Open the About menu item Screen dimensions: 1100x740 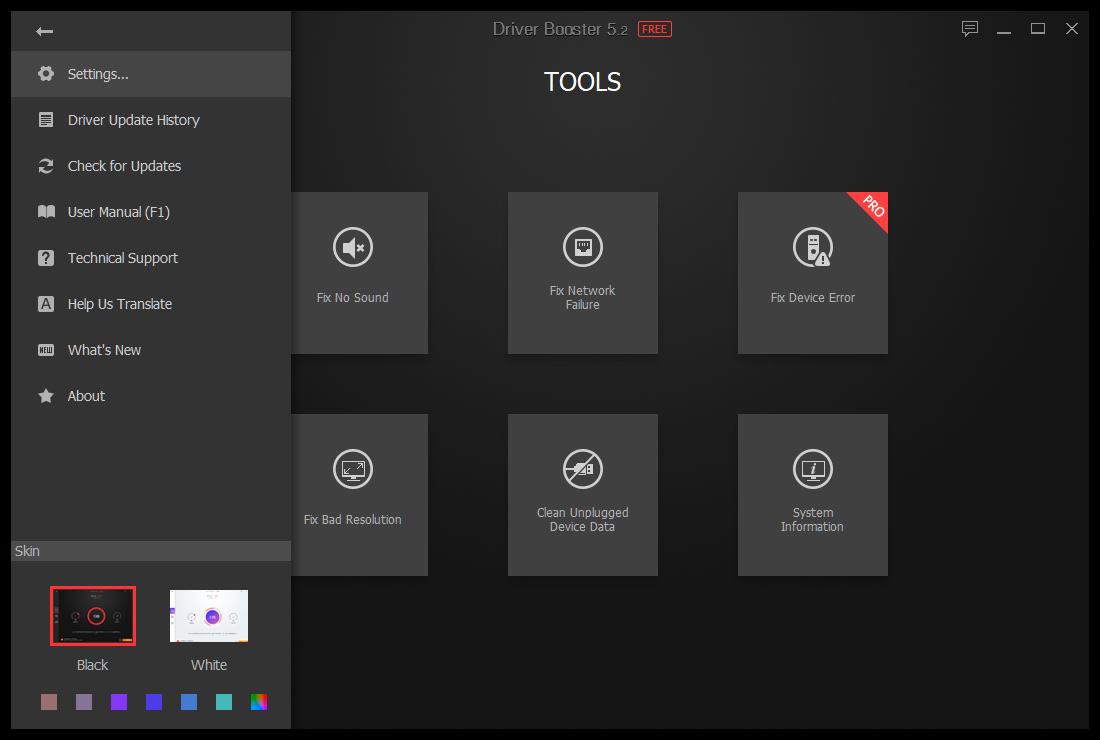(x=86, y=396)
